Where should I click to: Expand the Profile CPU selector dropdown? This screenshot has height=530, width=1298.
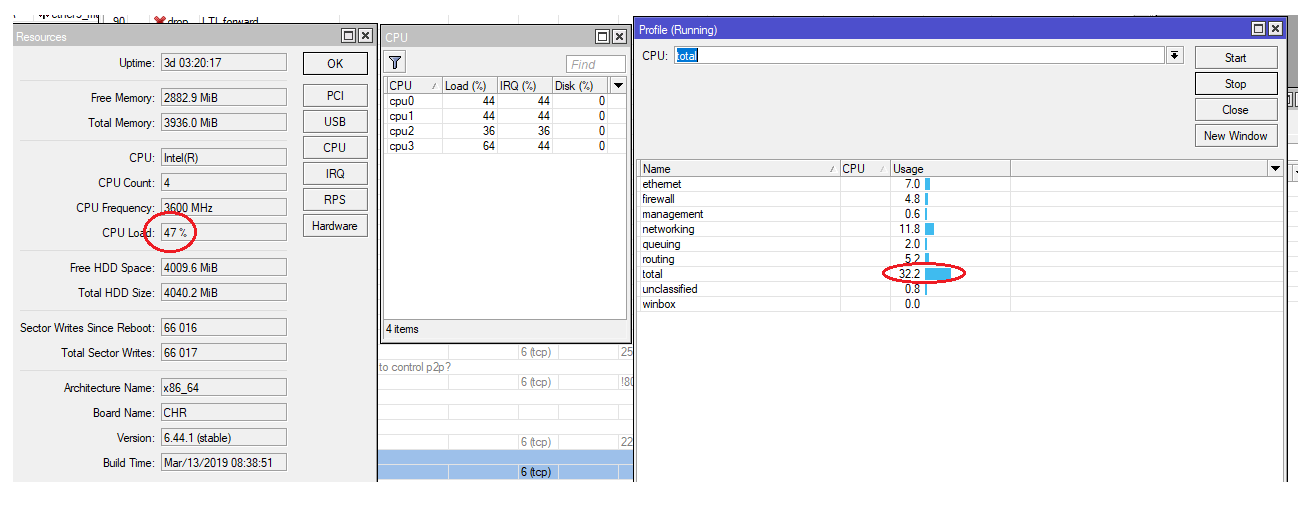click(x=1175, y=56)
